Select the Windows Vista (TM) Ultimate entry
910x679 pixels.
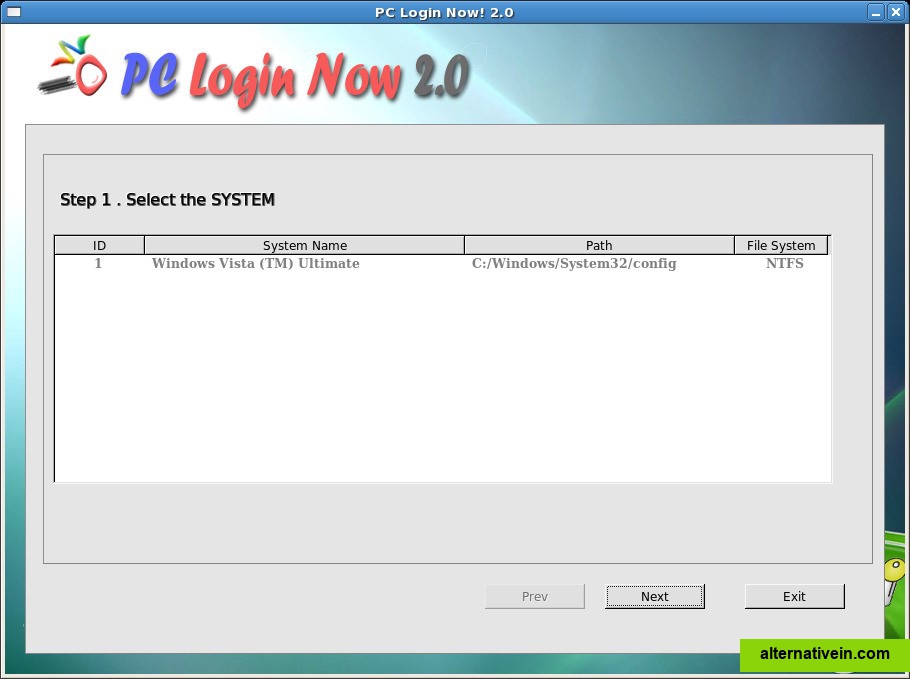[x=255, y=264]
